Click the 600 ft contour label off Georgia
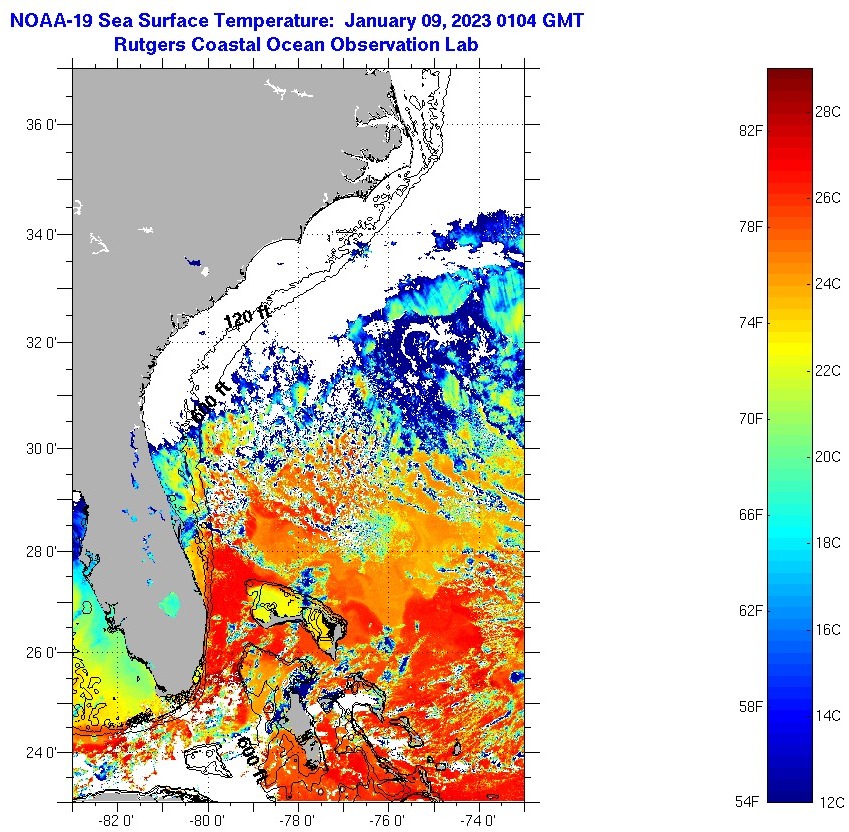Image resolution: width=849 pixels, height=832 pixels. point(211,401)
